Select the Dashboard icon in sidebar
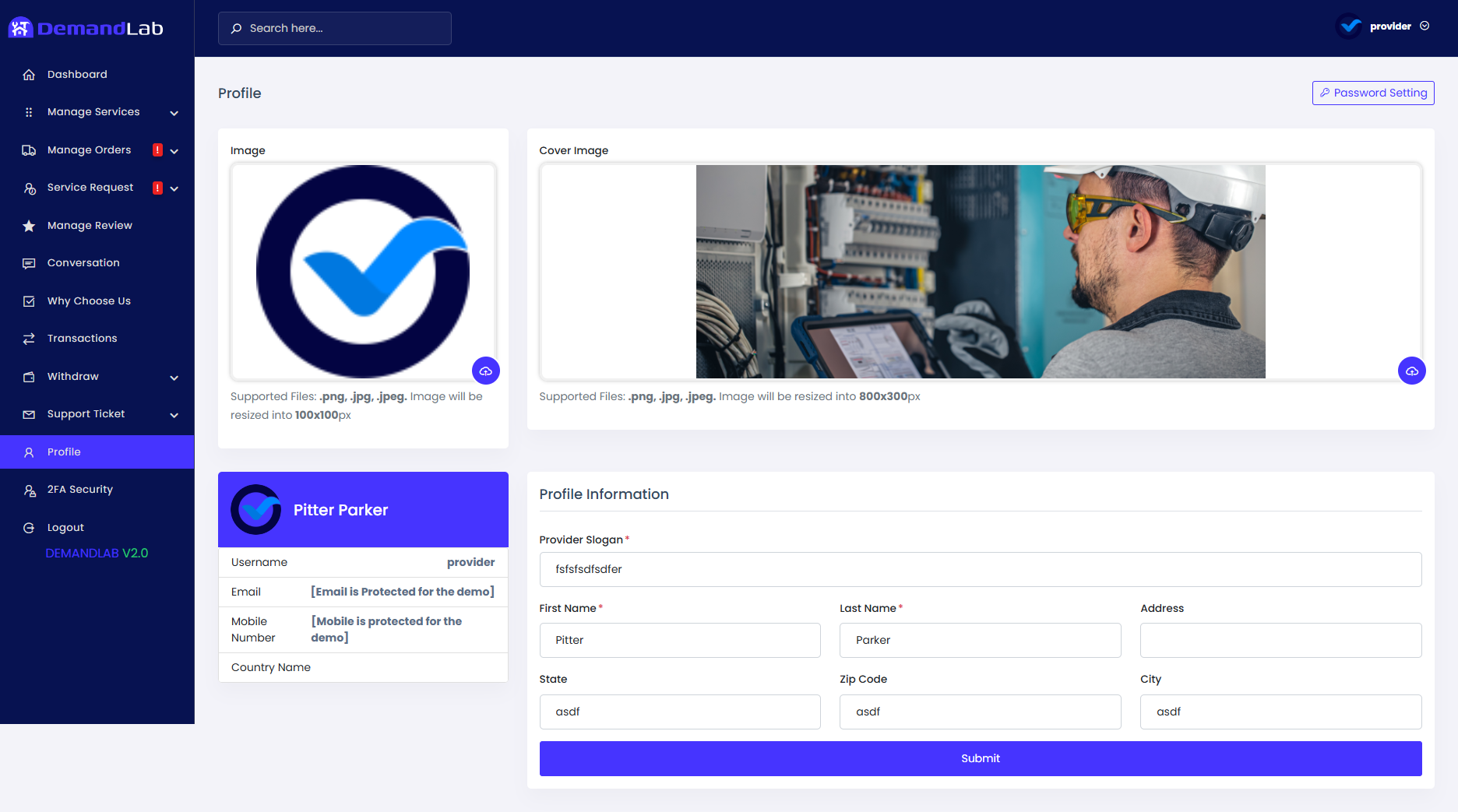This screenshot has width=1458, height=812. [x=29, y=74]
